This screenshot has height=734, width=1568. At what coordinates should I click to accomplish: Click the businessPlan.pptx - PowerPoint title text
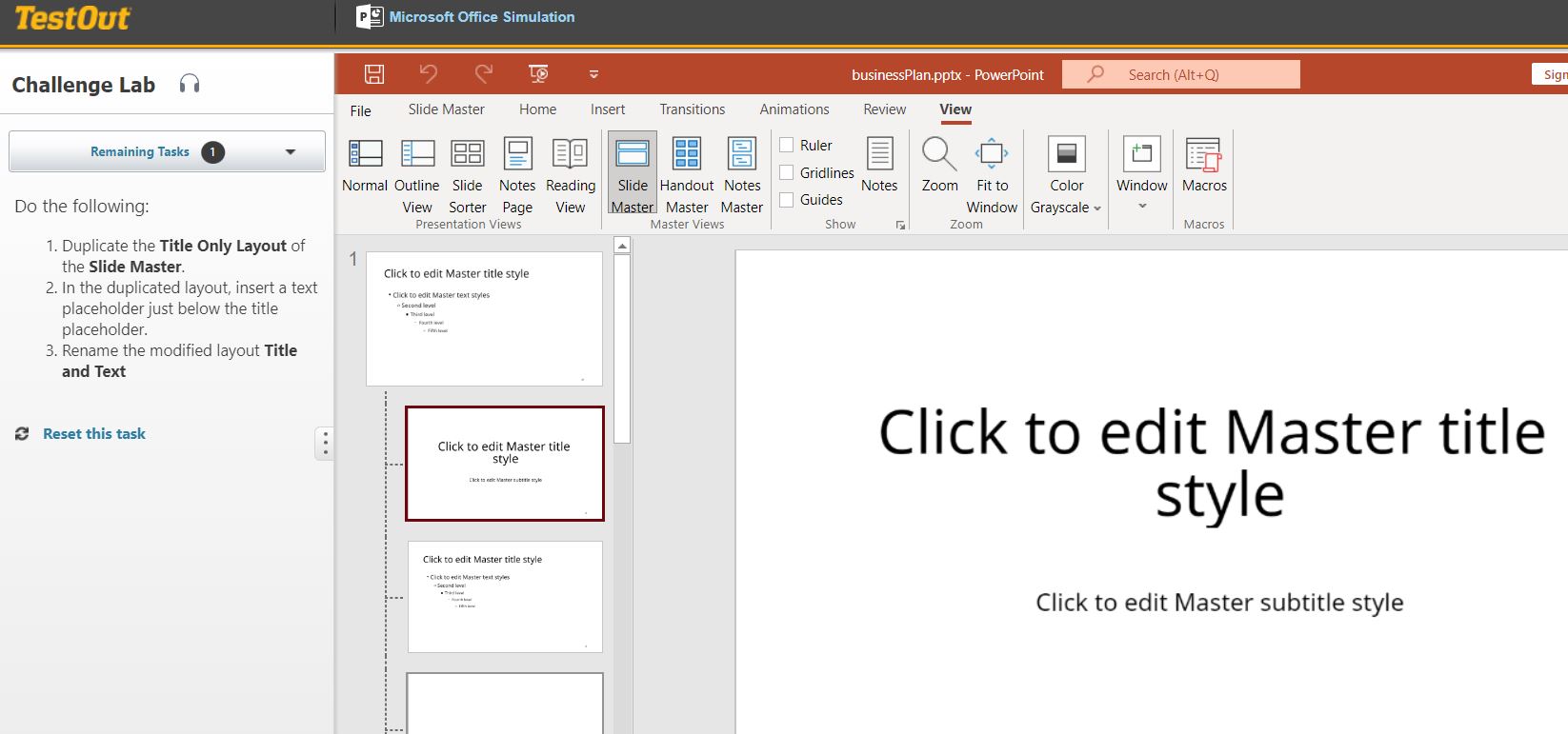tap(948, 74)
